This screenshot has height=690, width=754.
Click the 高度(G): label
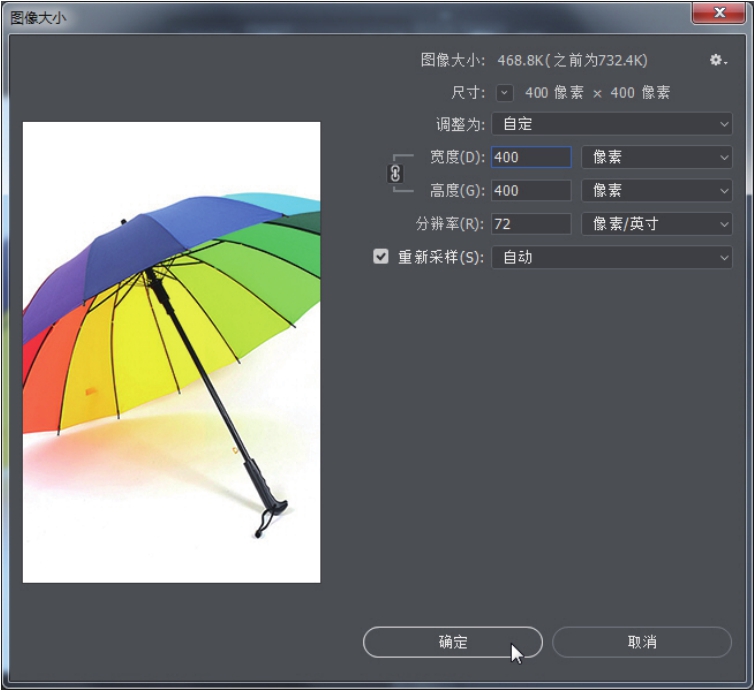[457, 190]
